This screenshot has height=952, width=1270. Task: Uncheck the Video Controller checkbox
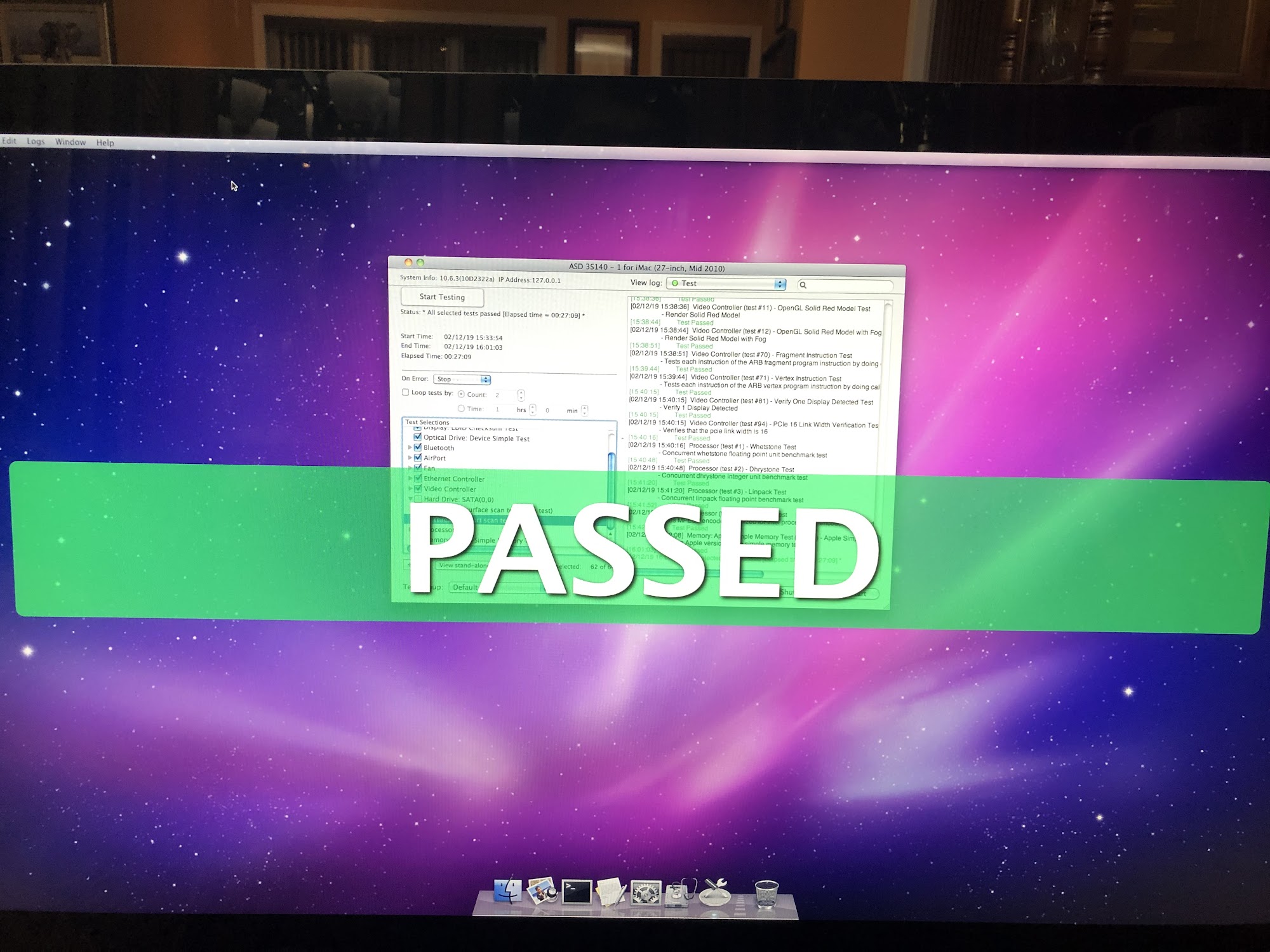pos(418,489)
